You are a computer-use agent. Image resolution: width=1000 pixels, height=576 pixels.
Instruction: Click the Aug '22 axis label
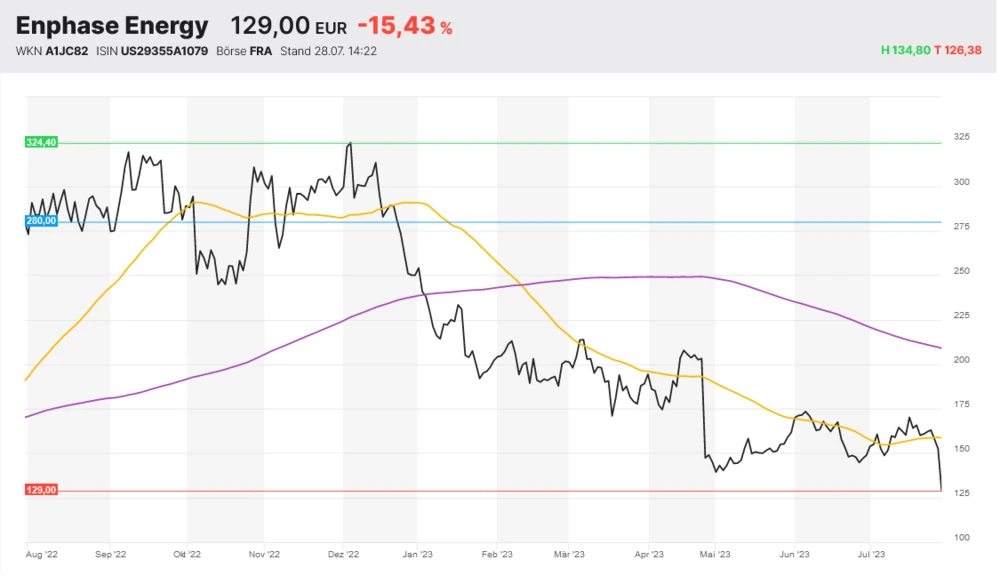40,552
